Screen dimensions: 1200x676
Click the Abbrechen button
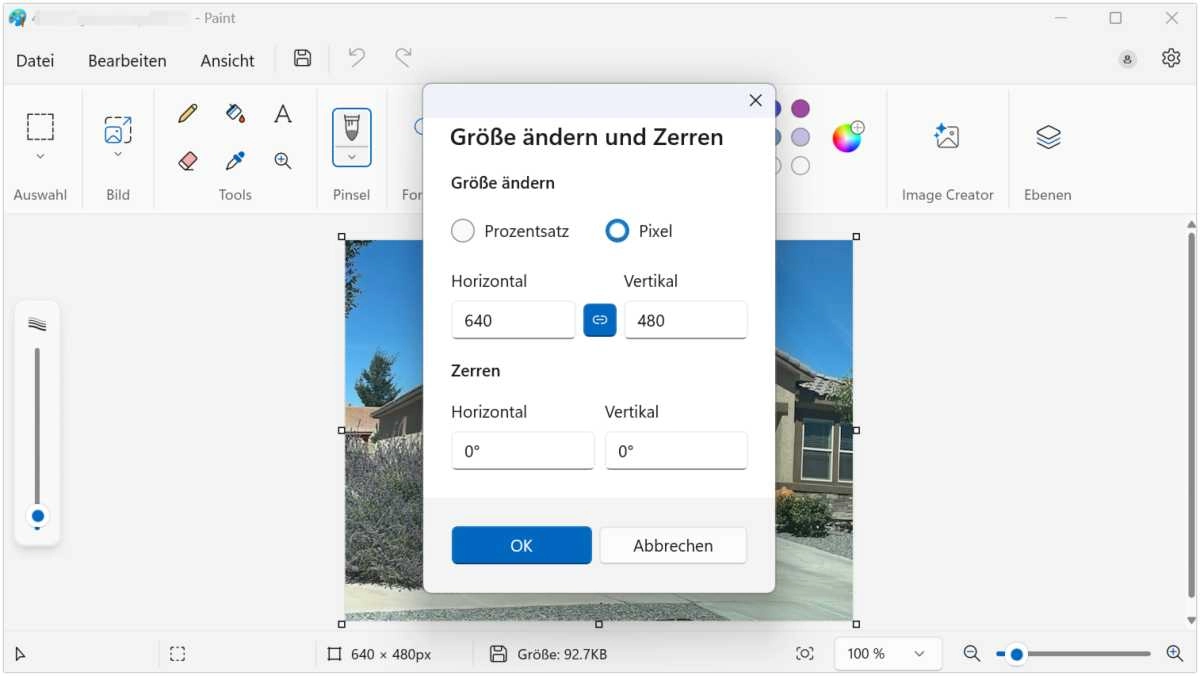point(673,545)
